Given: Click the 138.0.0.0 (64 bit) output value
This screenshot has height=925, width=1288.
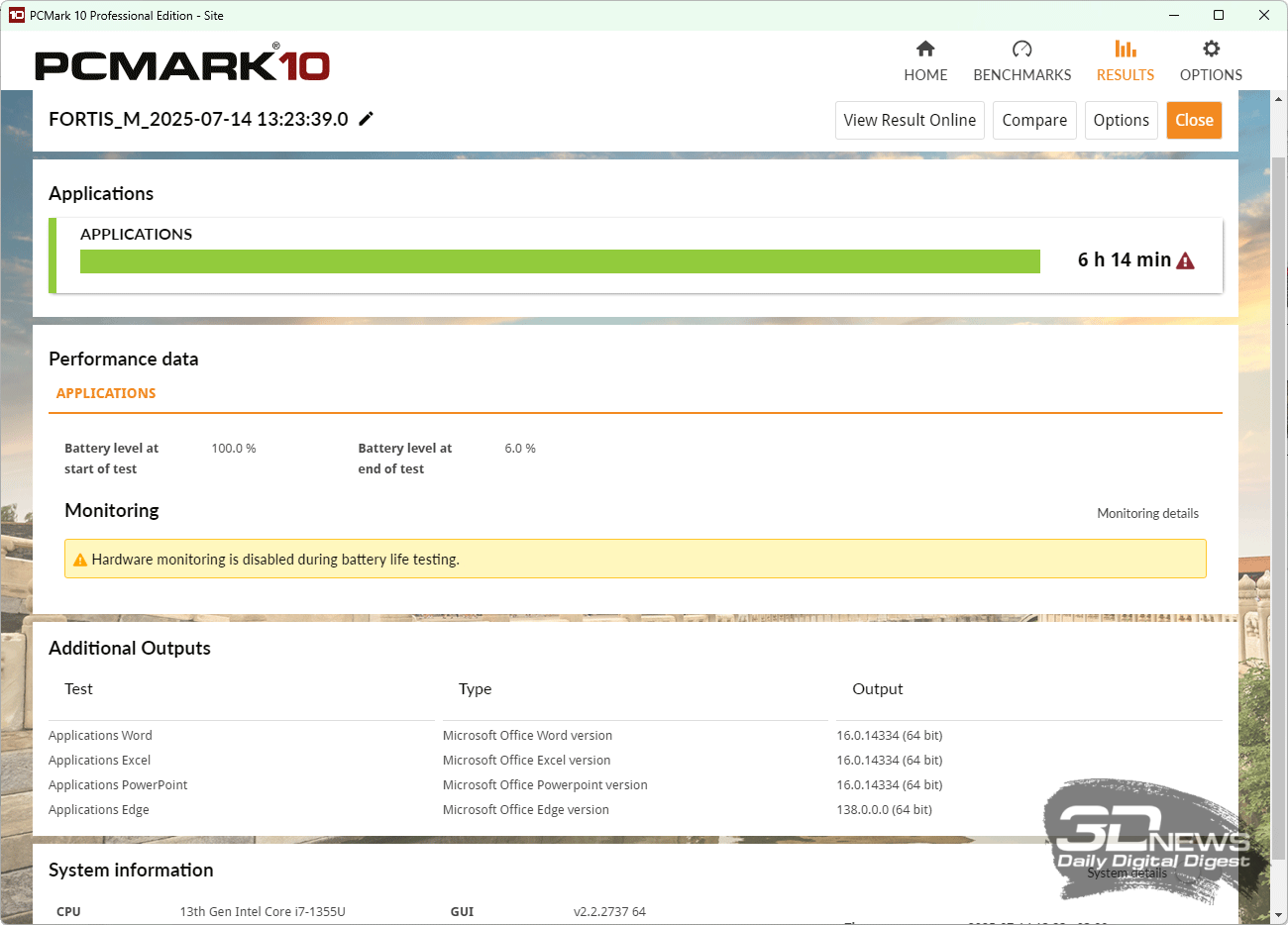Looking at the screenshot, I should pos(884,810).
